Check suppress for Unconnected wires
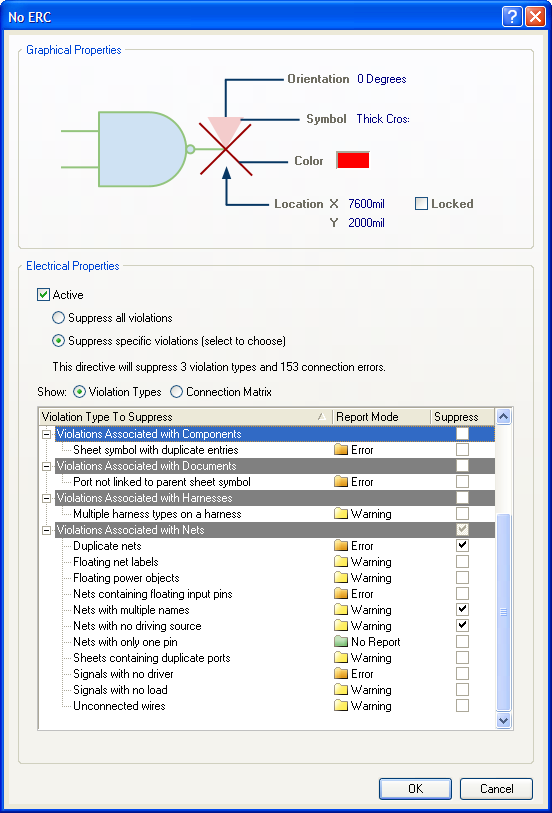552x813 pixels. (462, 706)
